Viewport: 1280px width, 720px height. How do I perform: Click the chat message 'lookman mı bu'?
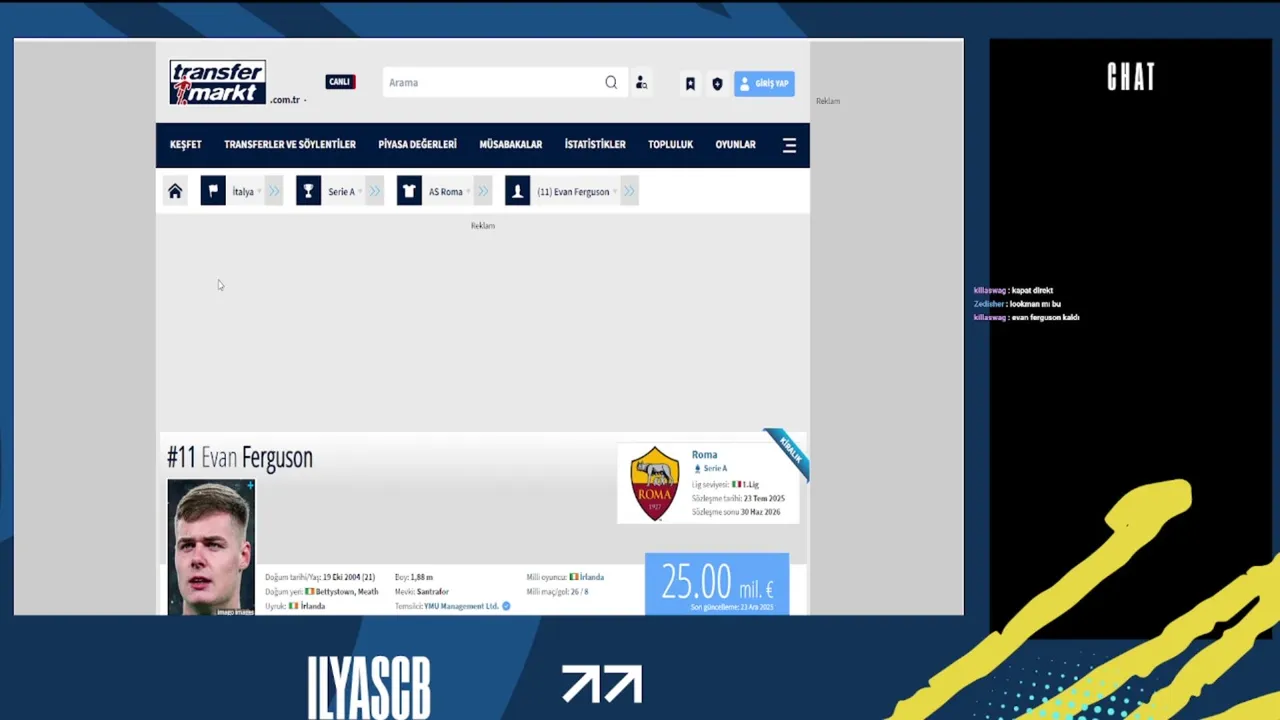1036,304
